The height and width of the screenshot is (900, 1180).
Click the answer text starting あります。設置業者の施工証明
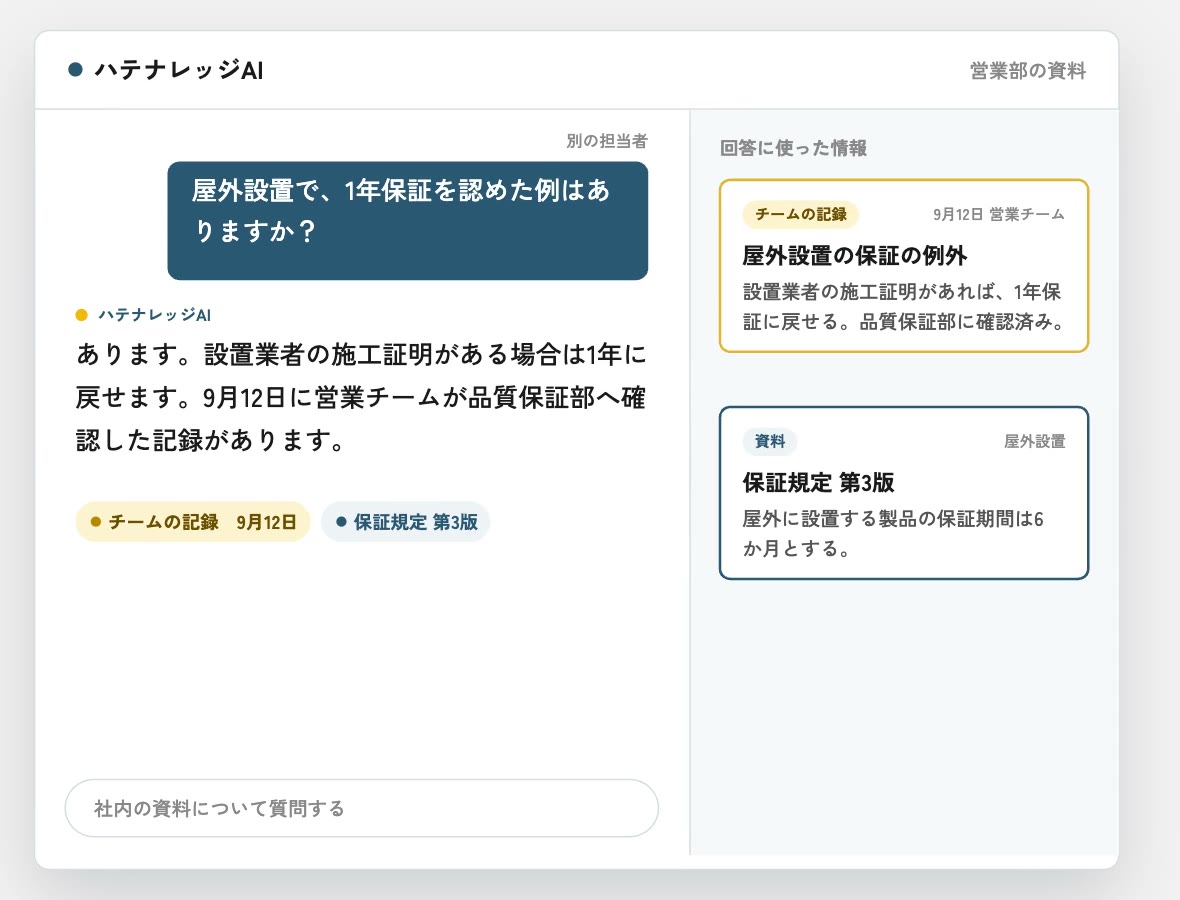point(360,397)
